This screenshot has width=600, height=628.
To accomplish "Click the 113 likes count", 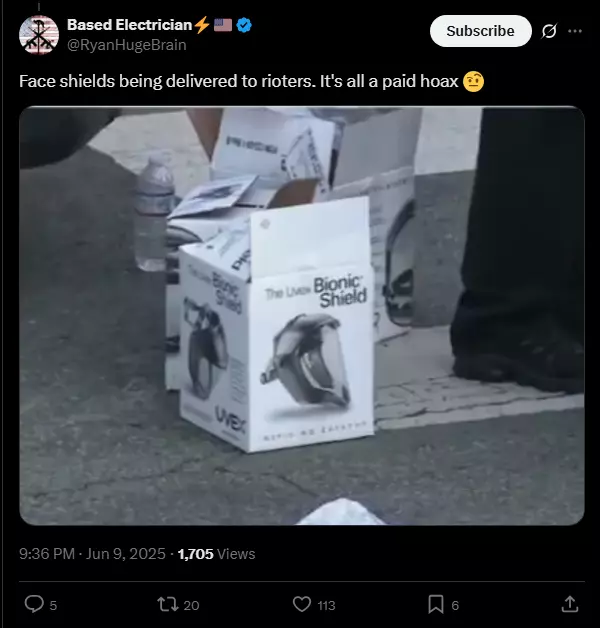I will (x=326, y=605).
